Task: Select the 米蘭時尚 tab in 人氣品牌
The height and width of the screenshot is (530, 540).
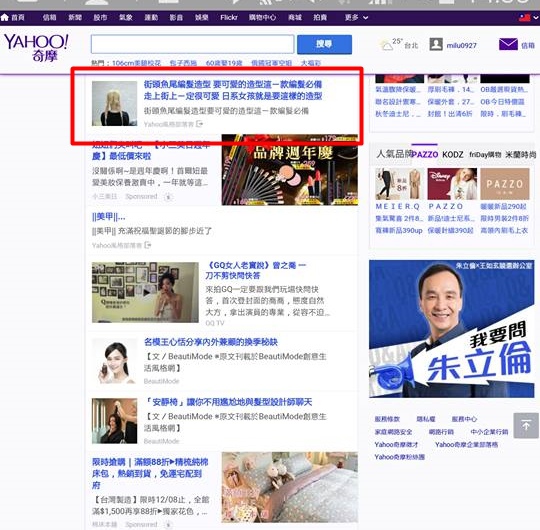Action: tap(520, 154)
